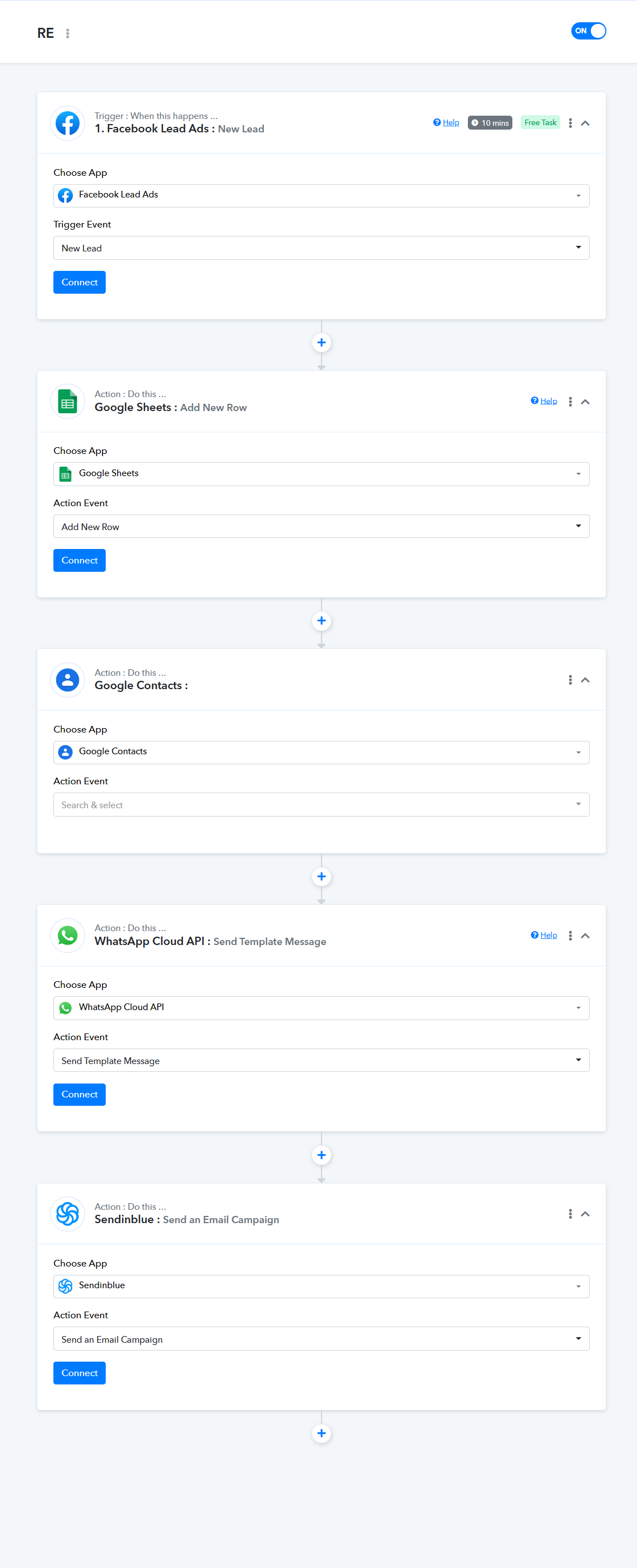
Task: Open Choose App dropdown showing Sendinblue
Action: [321, 1287]
